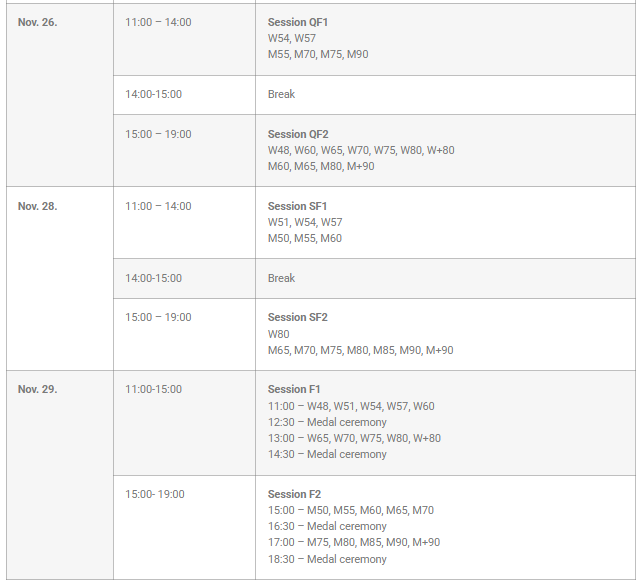This screenshot has width=642, height=582.
Task: Click the Nov. 26. date cell
Action: click(38, 22)
